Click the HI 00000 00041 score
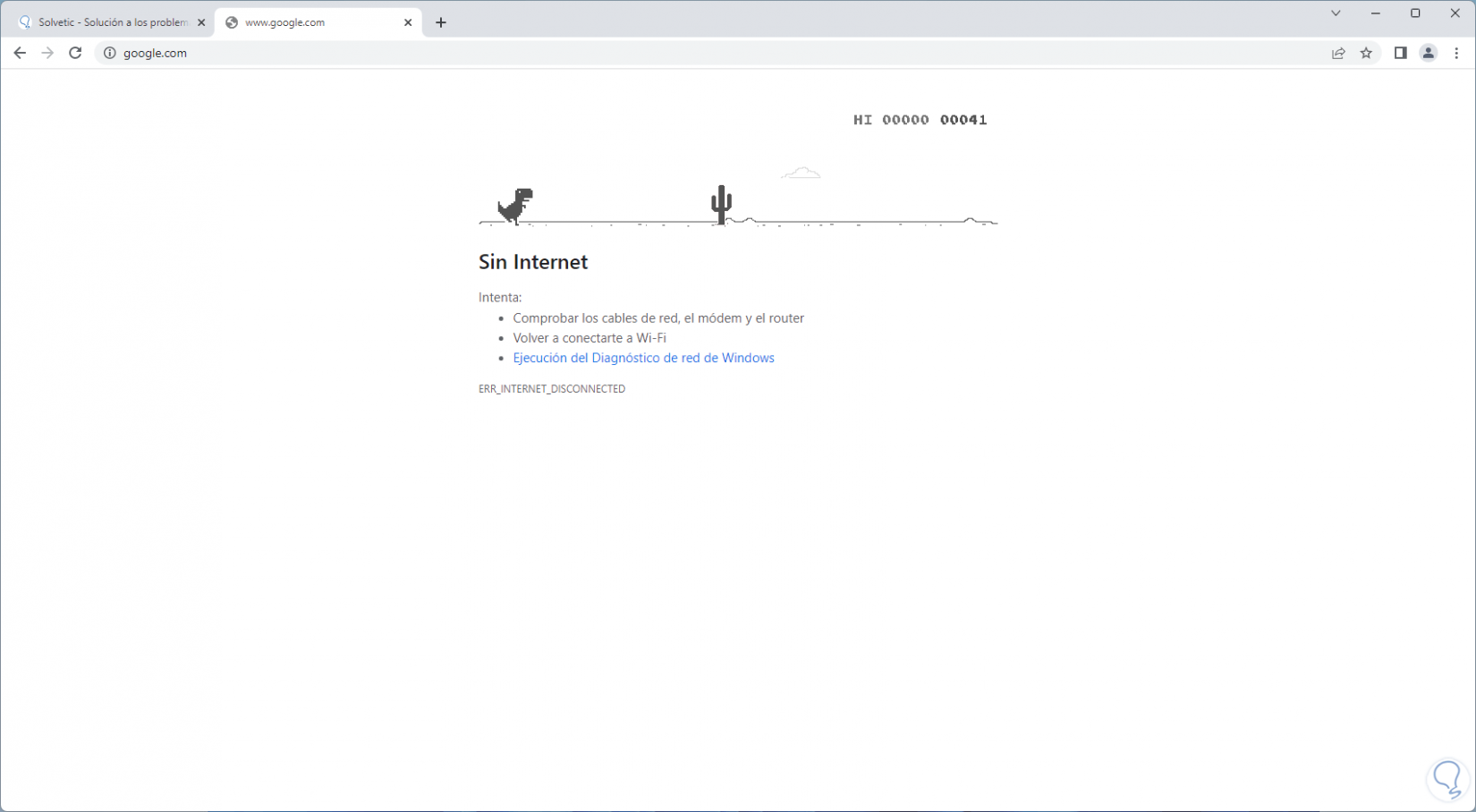 (920, 120)
